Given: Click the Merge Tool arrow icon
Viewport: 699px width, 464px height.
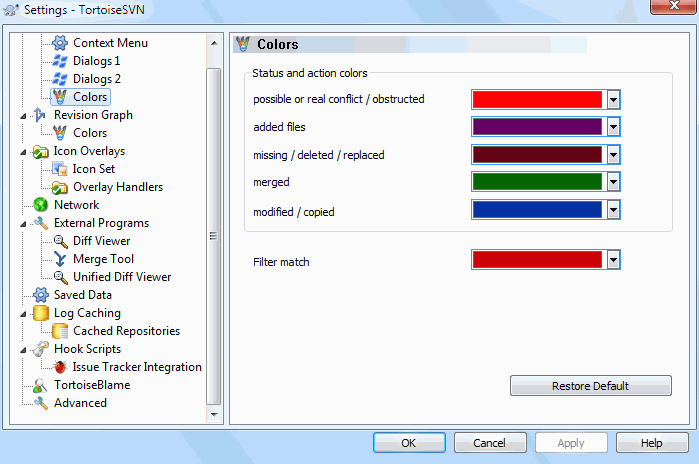Looking at the screenshot, I should coord(60,259).
